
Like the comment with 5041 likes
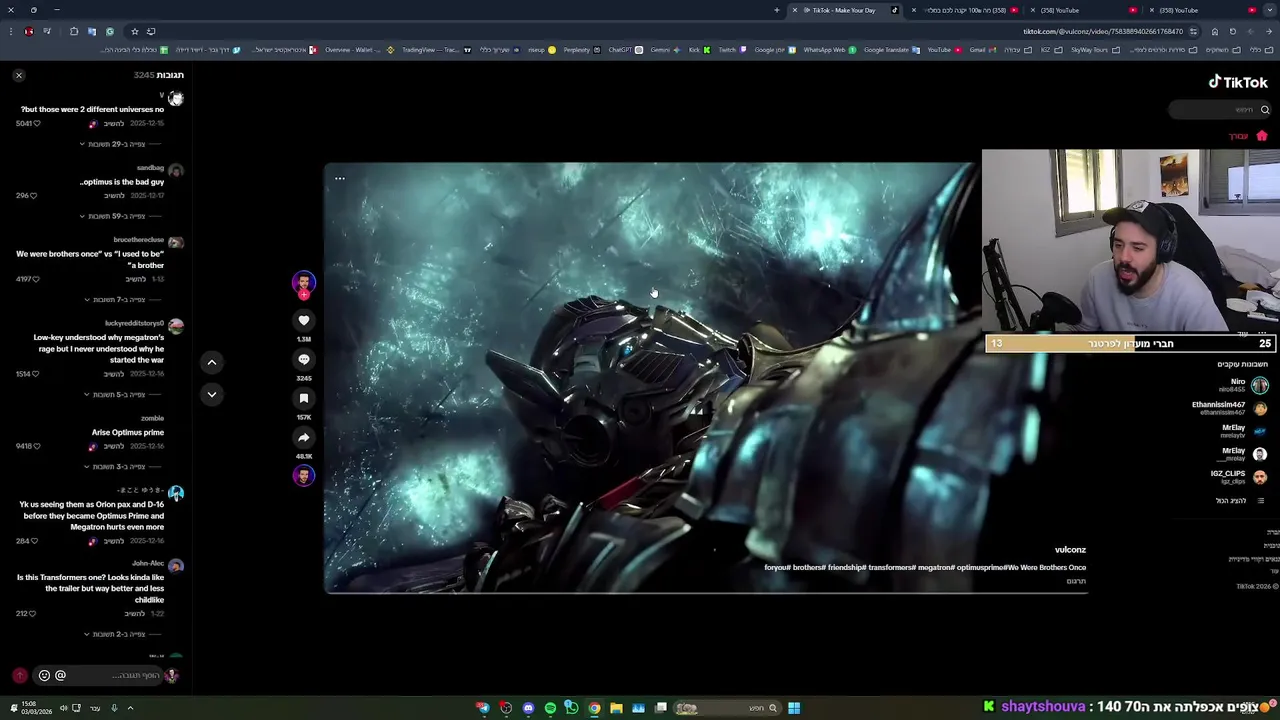[37, 124]
